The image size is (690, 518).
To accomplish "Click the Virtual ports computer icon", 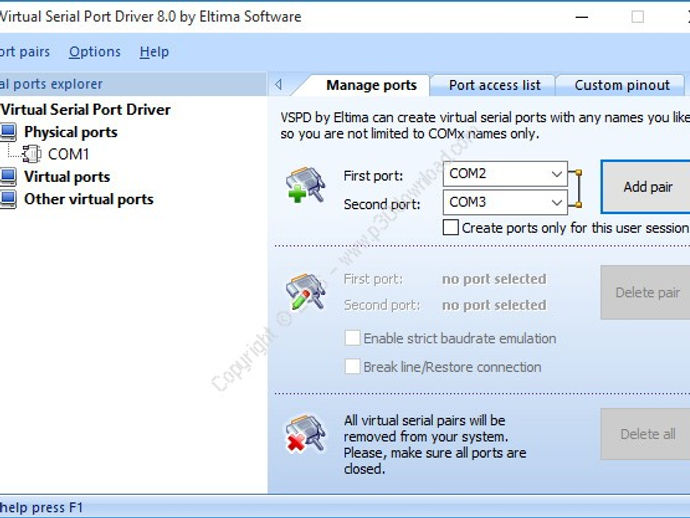I will coord(8,177).
